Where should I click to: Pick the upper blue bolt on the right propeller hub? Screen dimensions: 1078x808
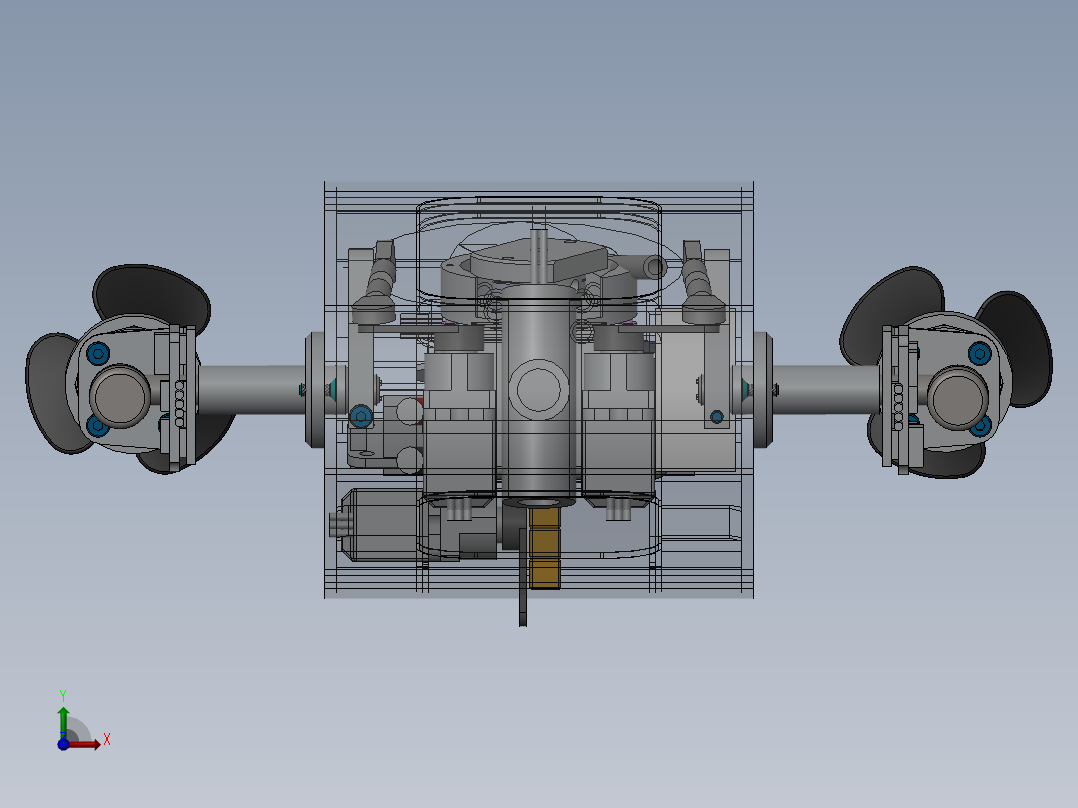tap(980, 354)
